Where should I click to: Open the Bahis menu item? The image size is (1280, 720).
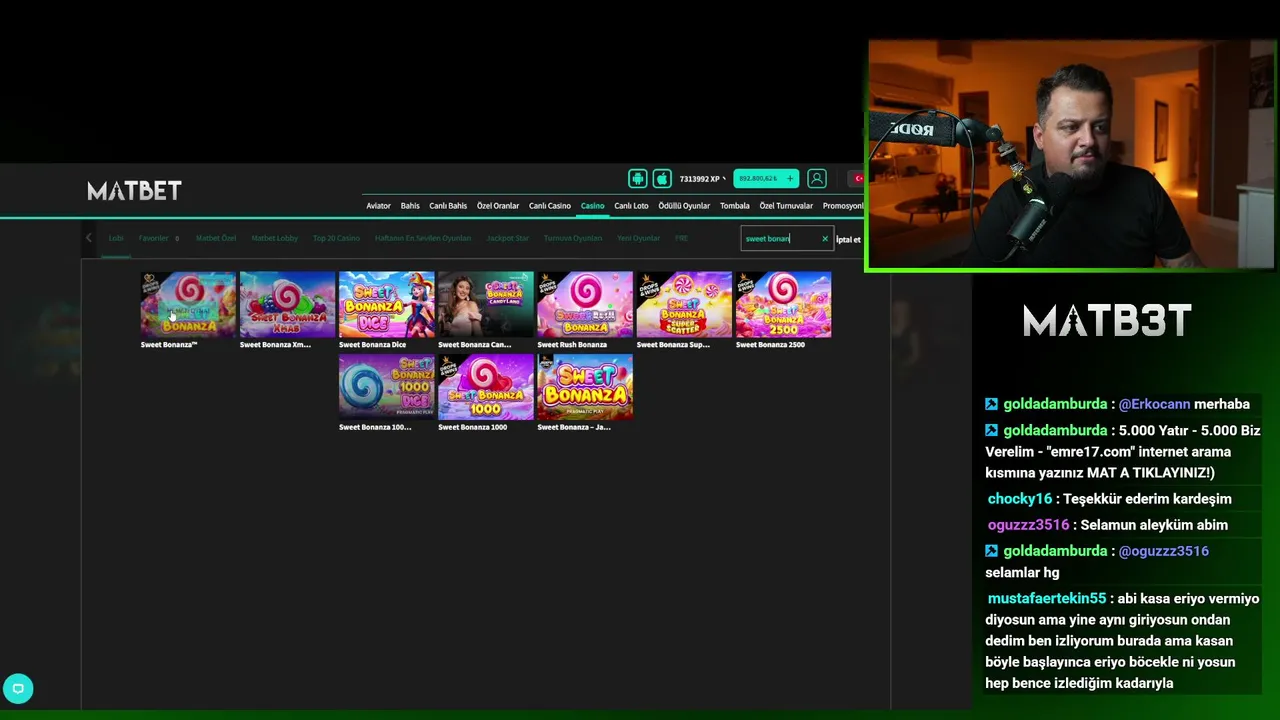click(x=410, y=206)
